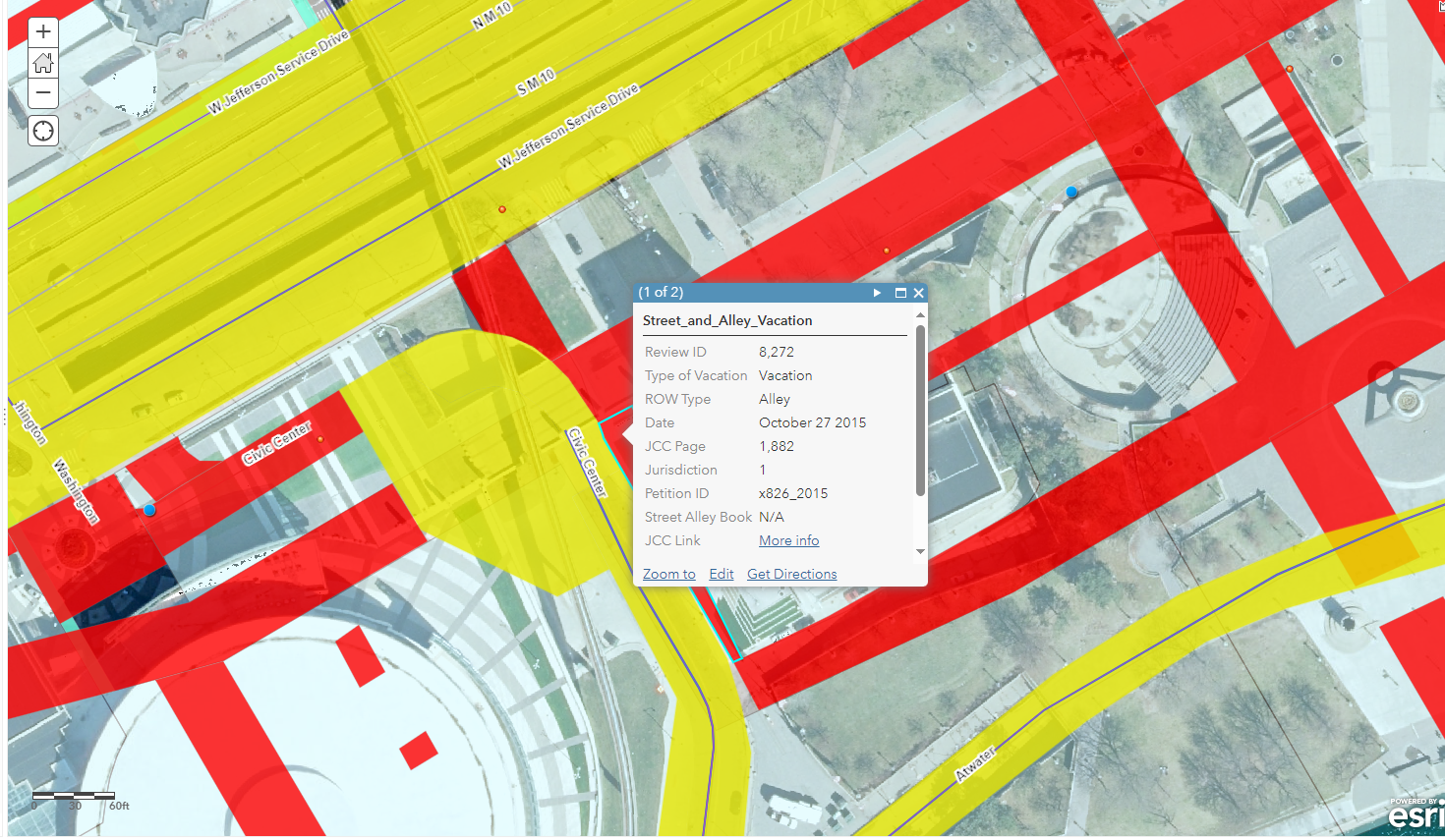1445x840 pixels.
Task: Select blue point marker by circular plaza
Action: [1071, 193]
